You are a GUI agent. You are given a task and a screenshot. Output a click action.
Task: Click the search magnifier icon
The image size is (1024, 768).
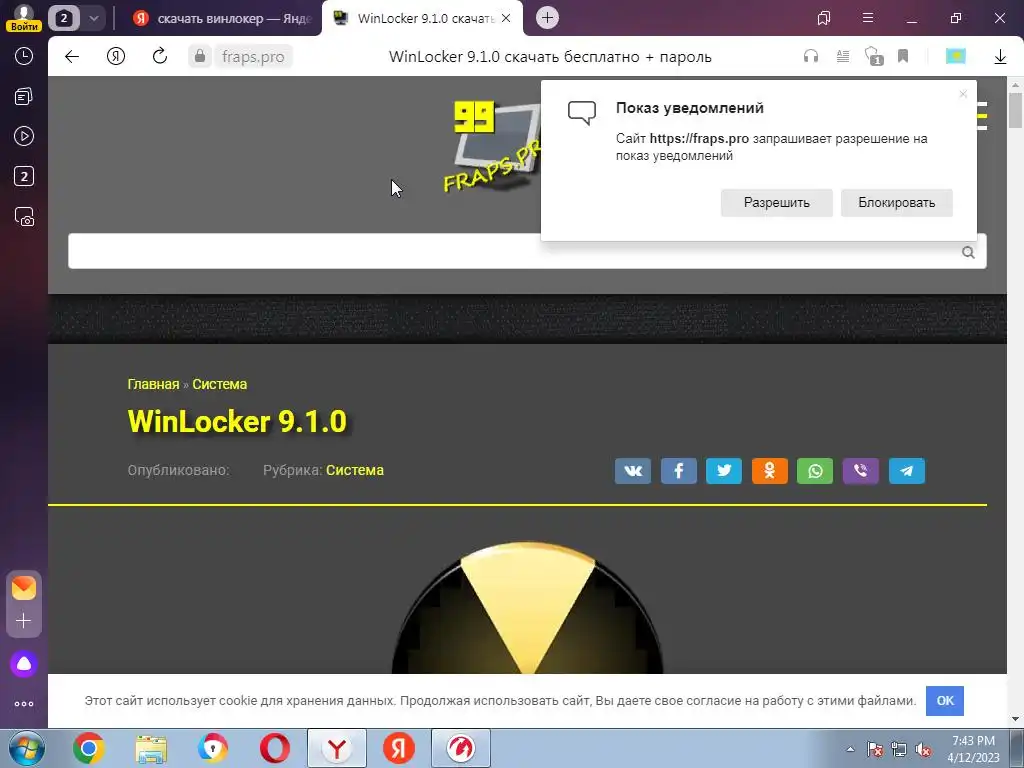click(x=968, y=252)
